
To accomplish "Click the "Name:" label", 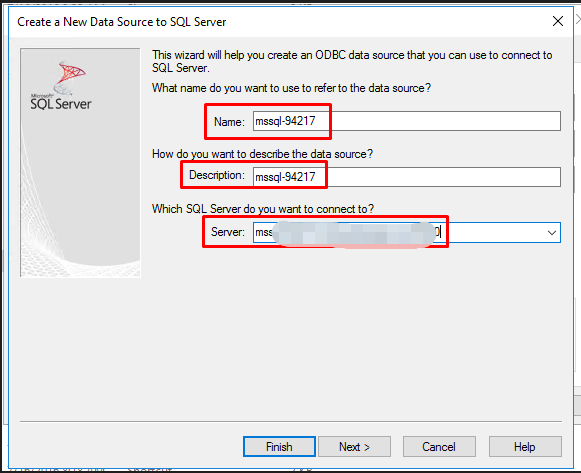I will pyautogui.click(x=229, y=122).
